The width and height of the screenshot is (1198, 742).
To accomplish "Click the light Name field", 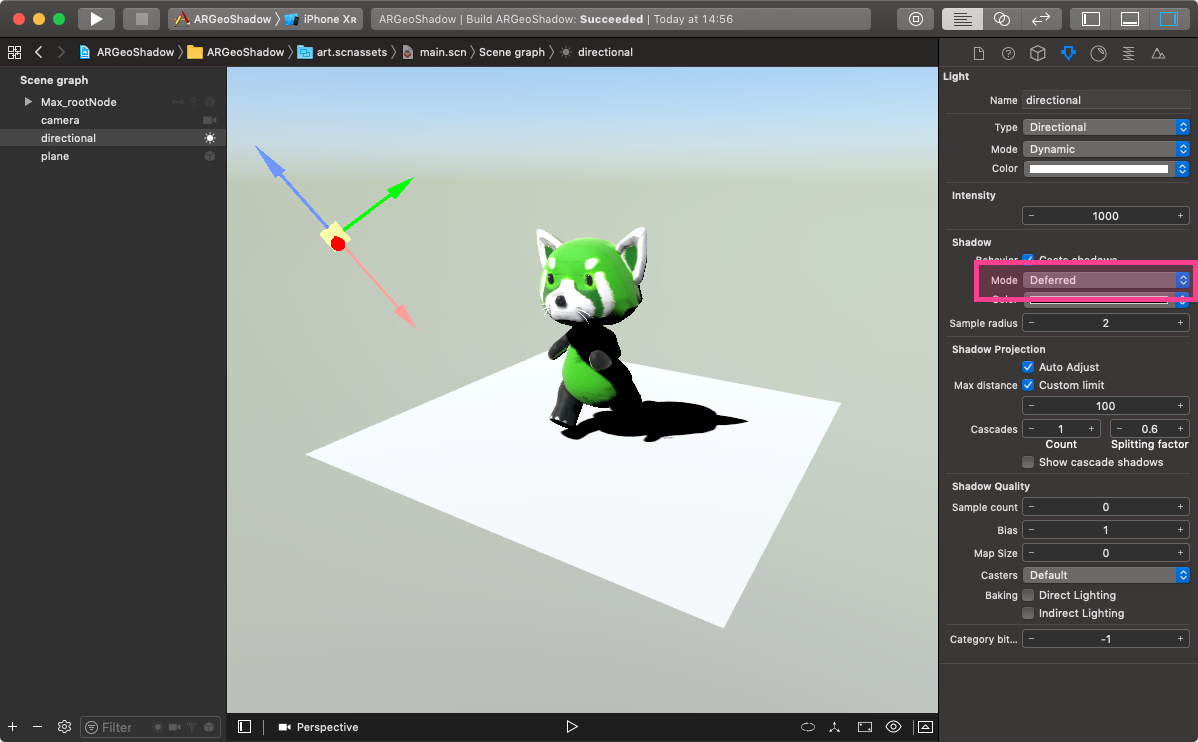I will click(x=1106, y=100).
